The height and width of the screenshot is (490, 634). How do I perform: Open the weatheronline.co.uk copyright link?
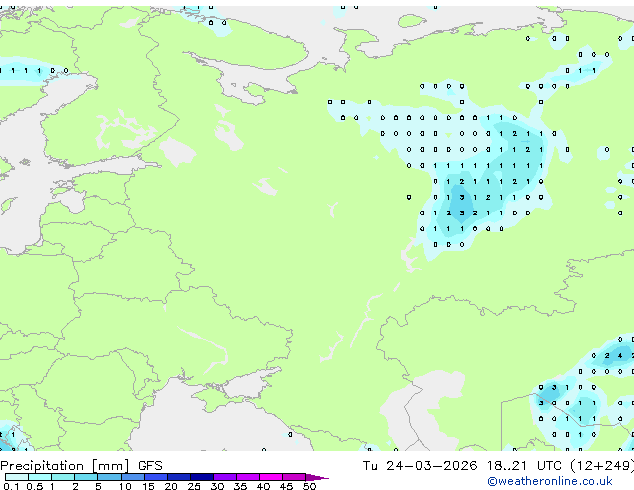click(x=550, y=481)
